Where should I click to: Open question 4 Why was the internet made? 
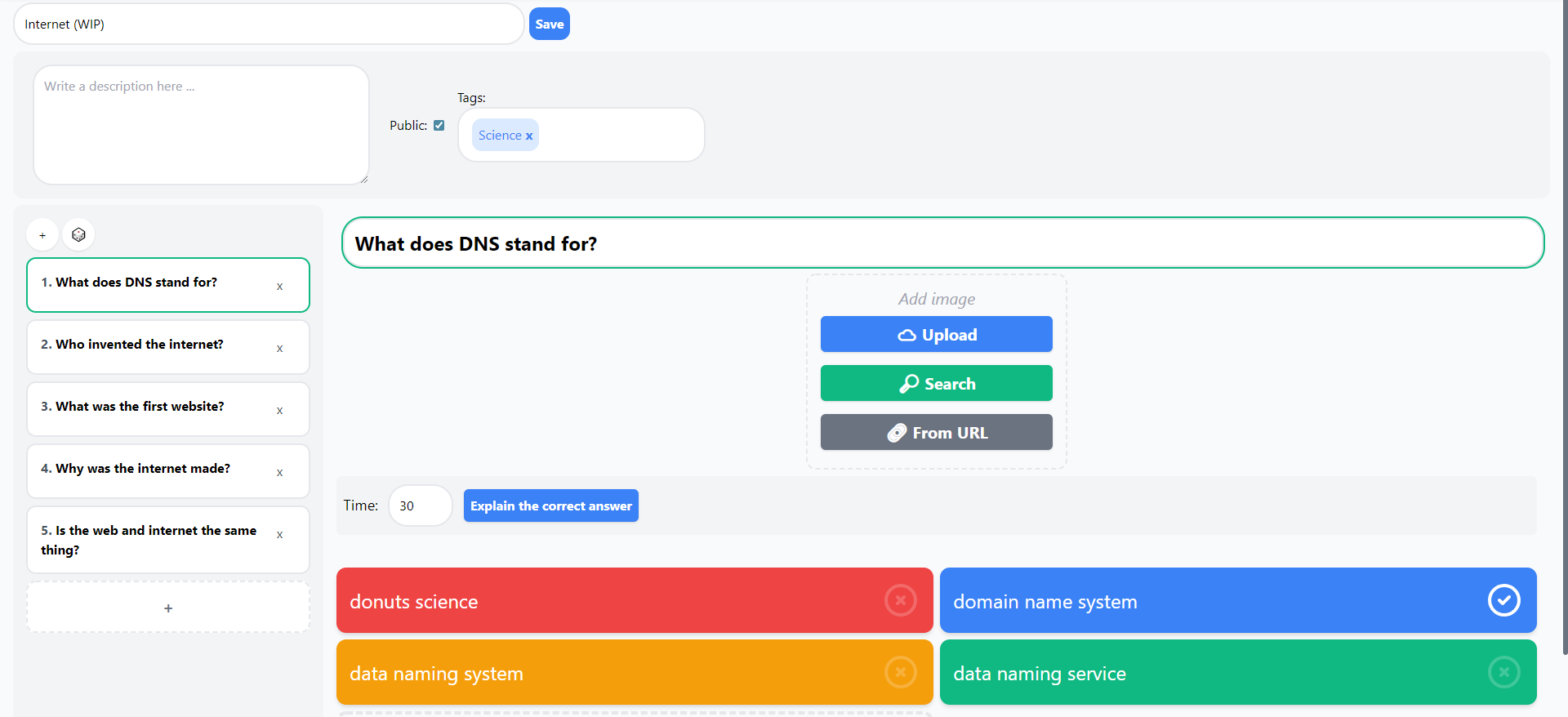pyautogui.click(x=168, y=471)
